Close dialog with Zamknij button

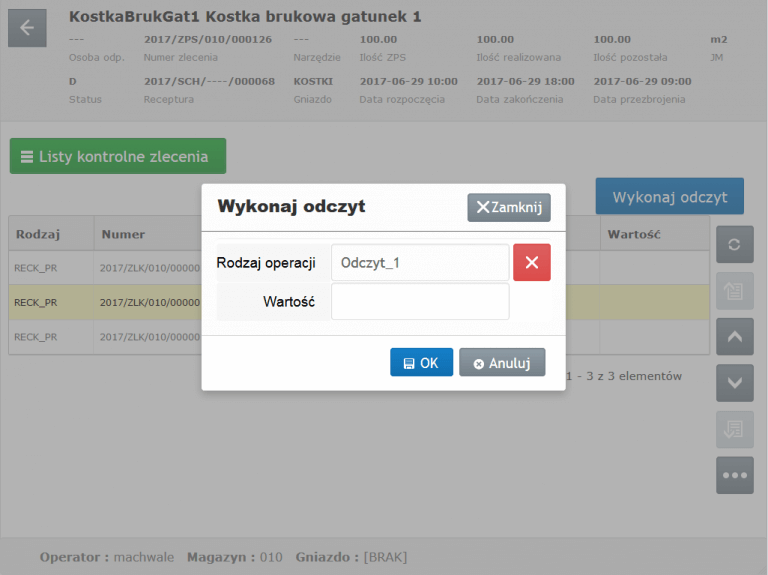pos(509,208)
